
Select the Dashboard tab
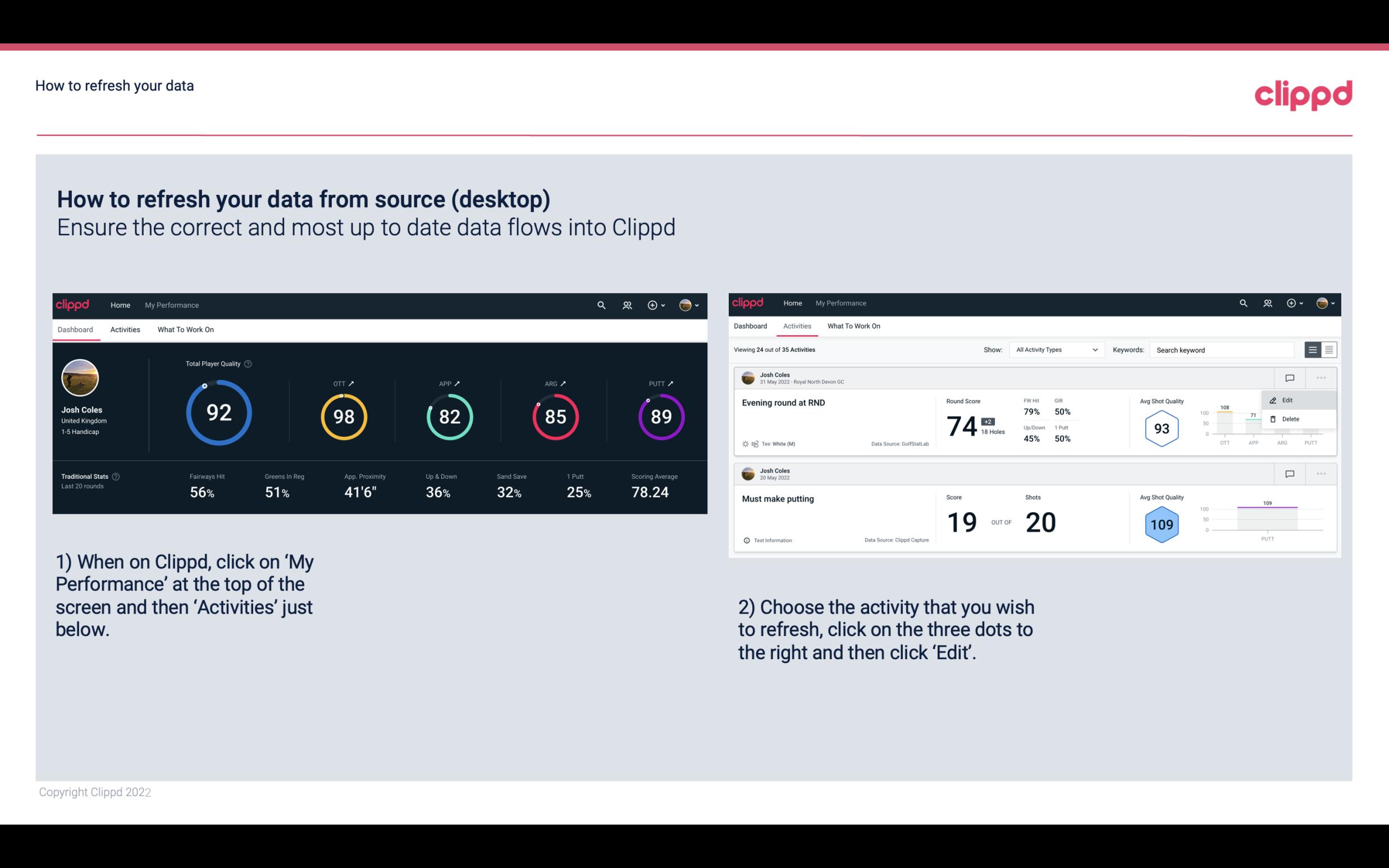pyautogui.click(x=76, y=328)
